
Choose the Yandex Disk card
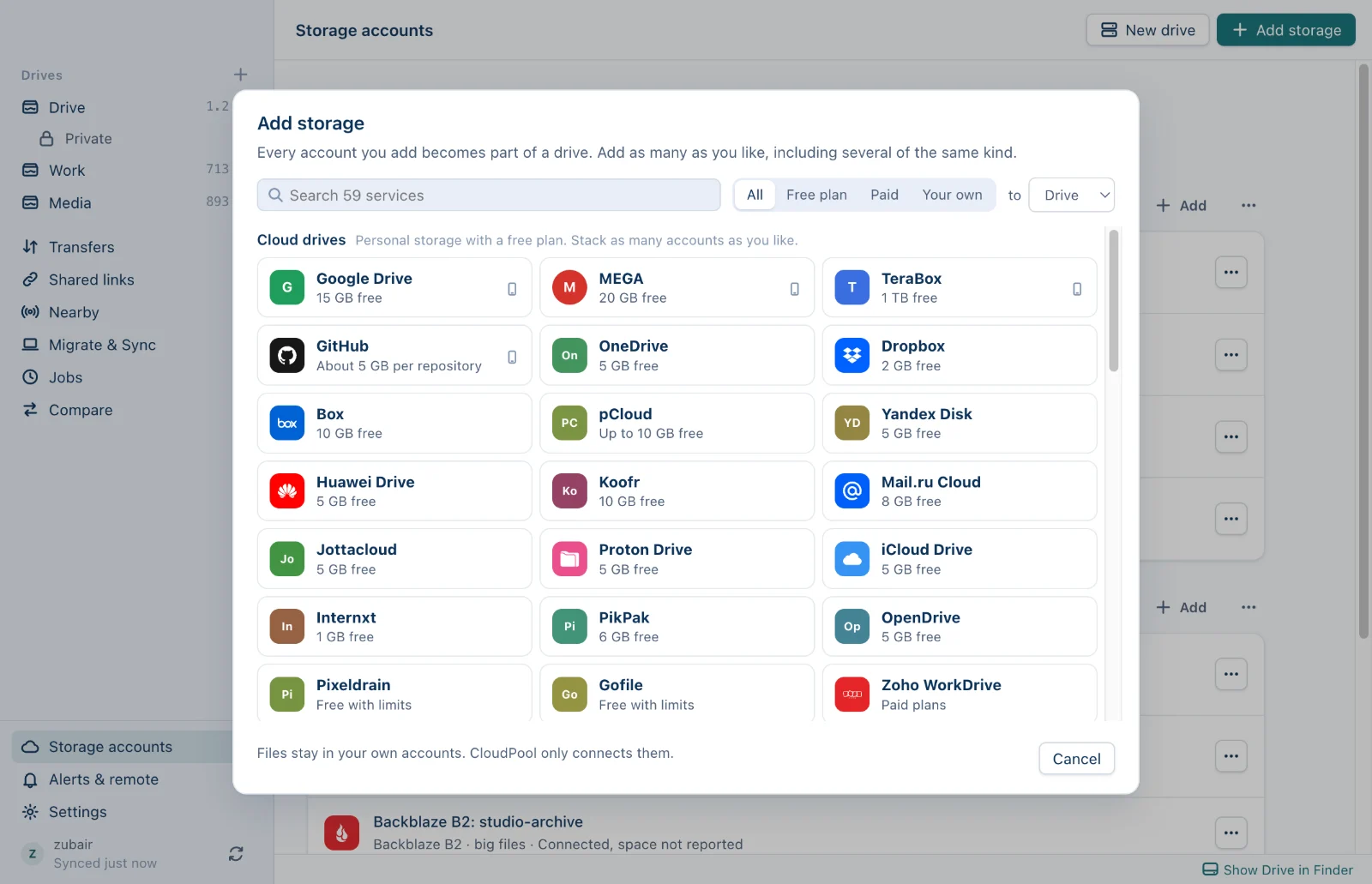point(959,423)
